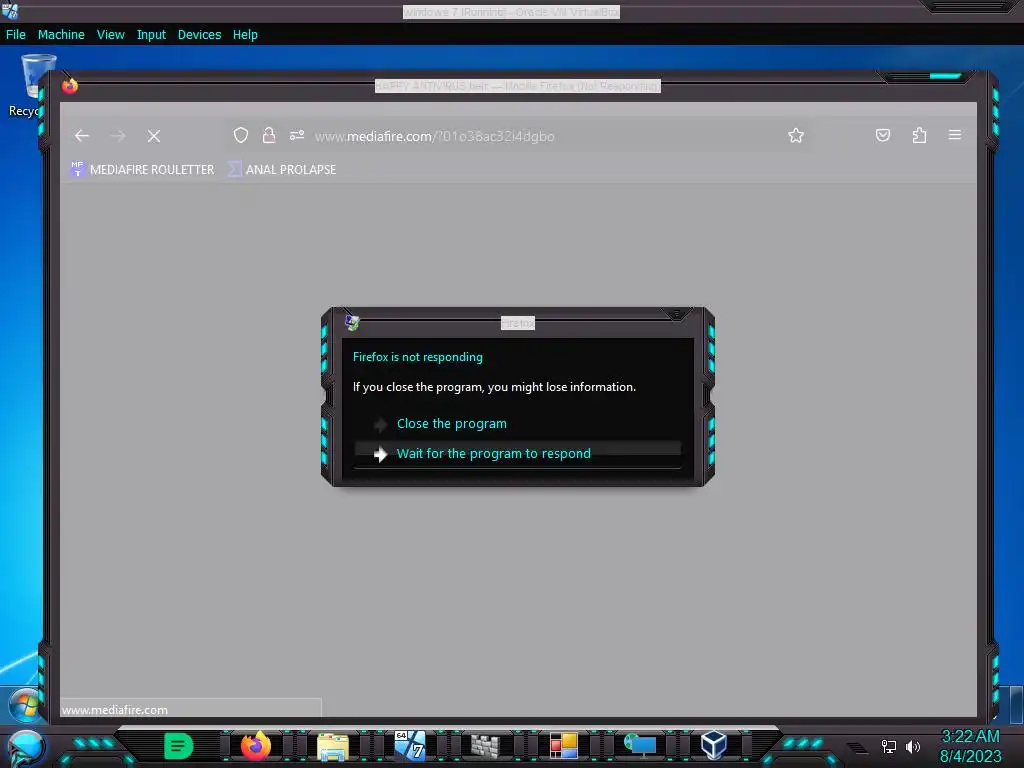Open the 64-bit Windows 7 taskbar icon

coord(410,745)
